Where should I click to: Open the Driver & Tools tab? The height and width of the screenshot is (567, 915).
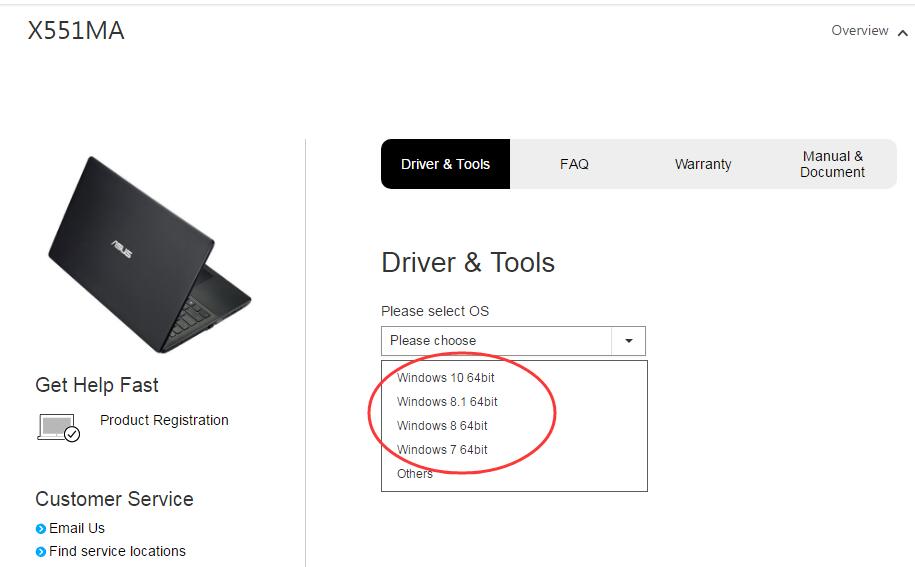pyautogui.click(x=445, y=164)
